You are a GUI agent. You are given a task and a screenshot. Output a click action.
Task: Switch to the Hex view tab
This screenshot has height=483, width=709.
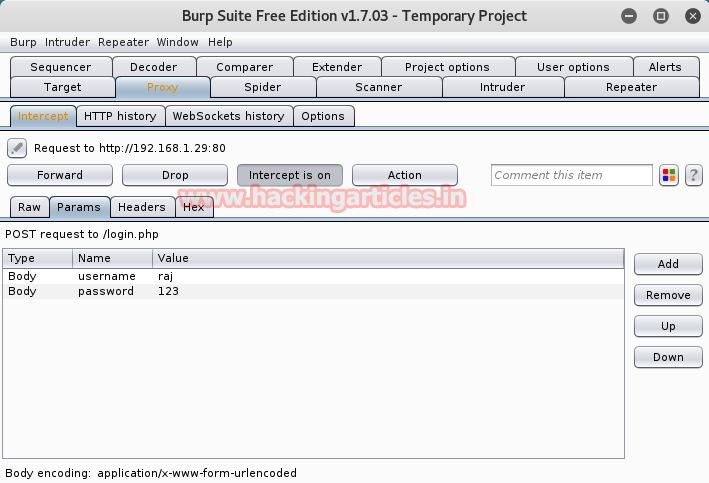(194, 207)
